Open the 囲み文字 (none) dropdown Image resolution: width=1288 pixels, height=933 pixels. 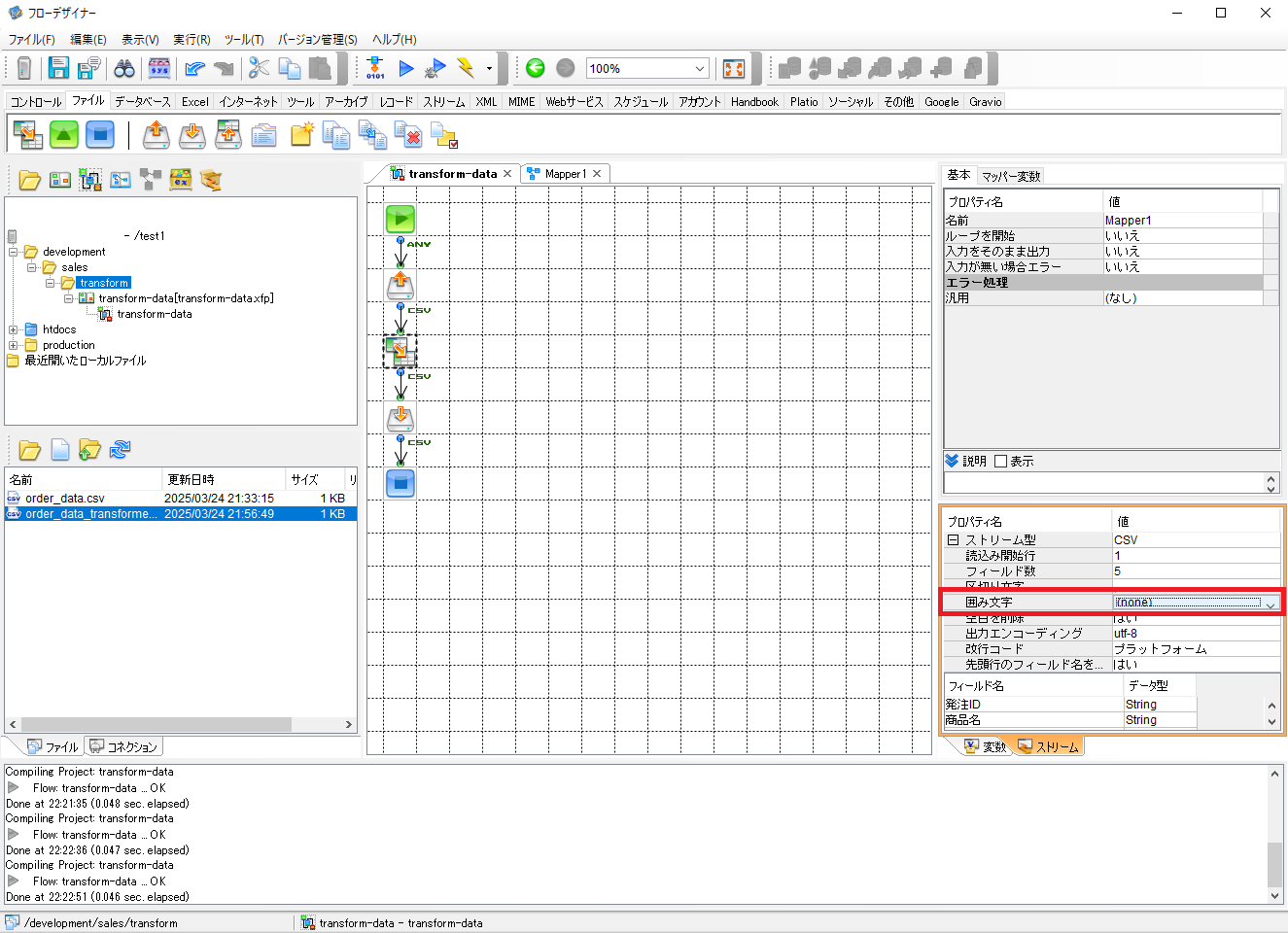coord(1270,603)
